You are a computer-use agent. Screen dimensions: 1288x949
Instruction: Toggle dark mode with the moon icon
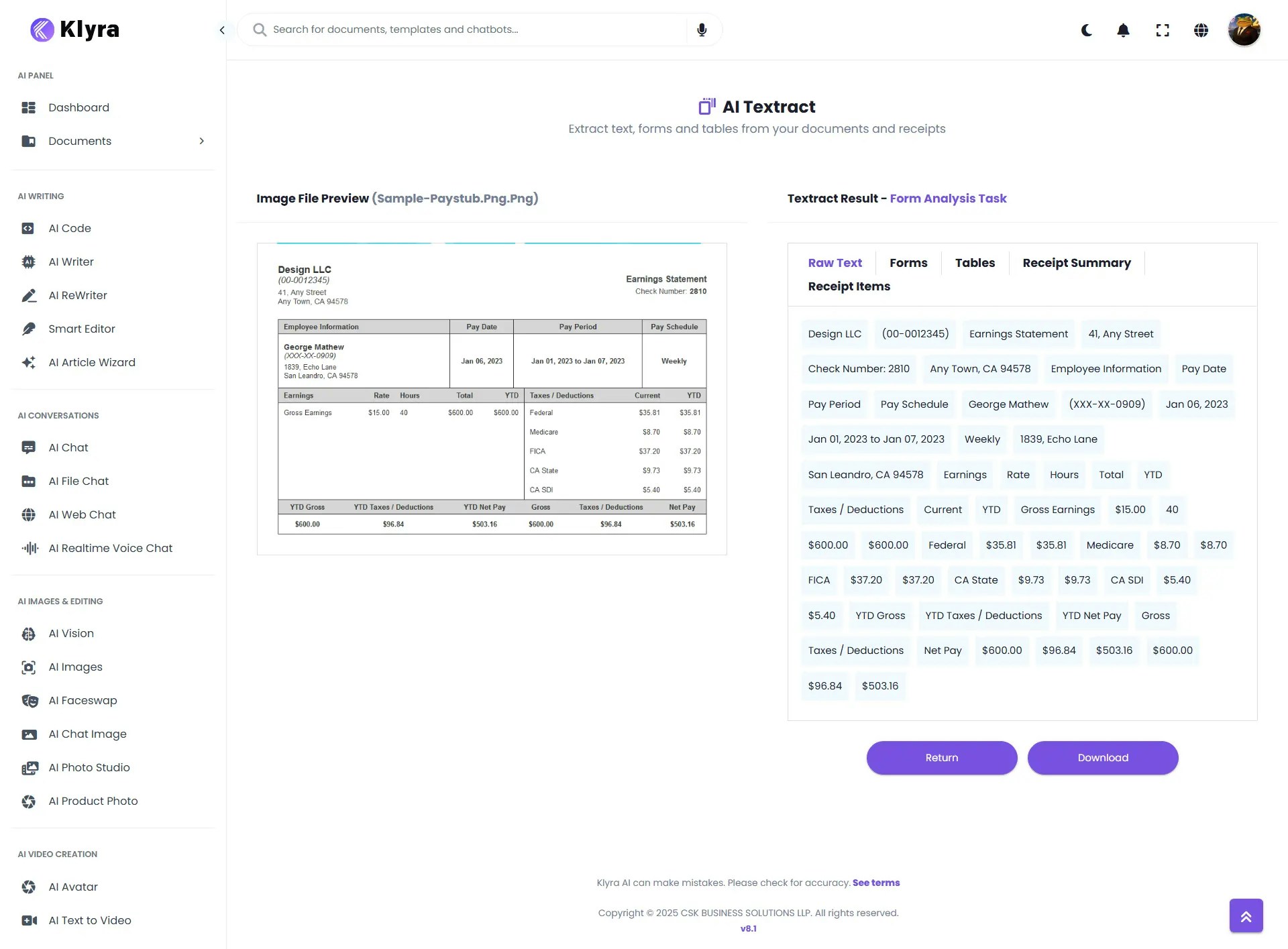pos(1086,30)
